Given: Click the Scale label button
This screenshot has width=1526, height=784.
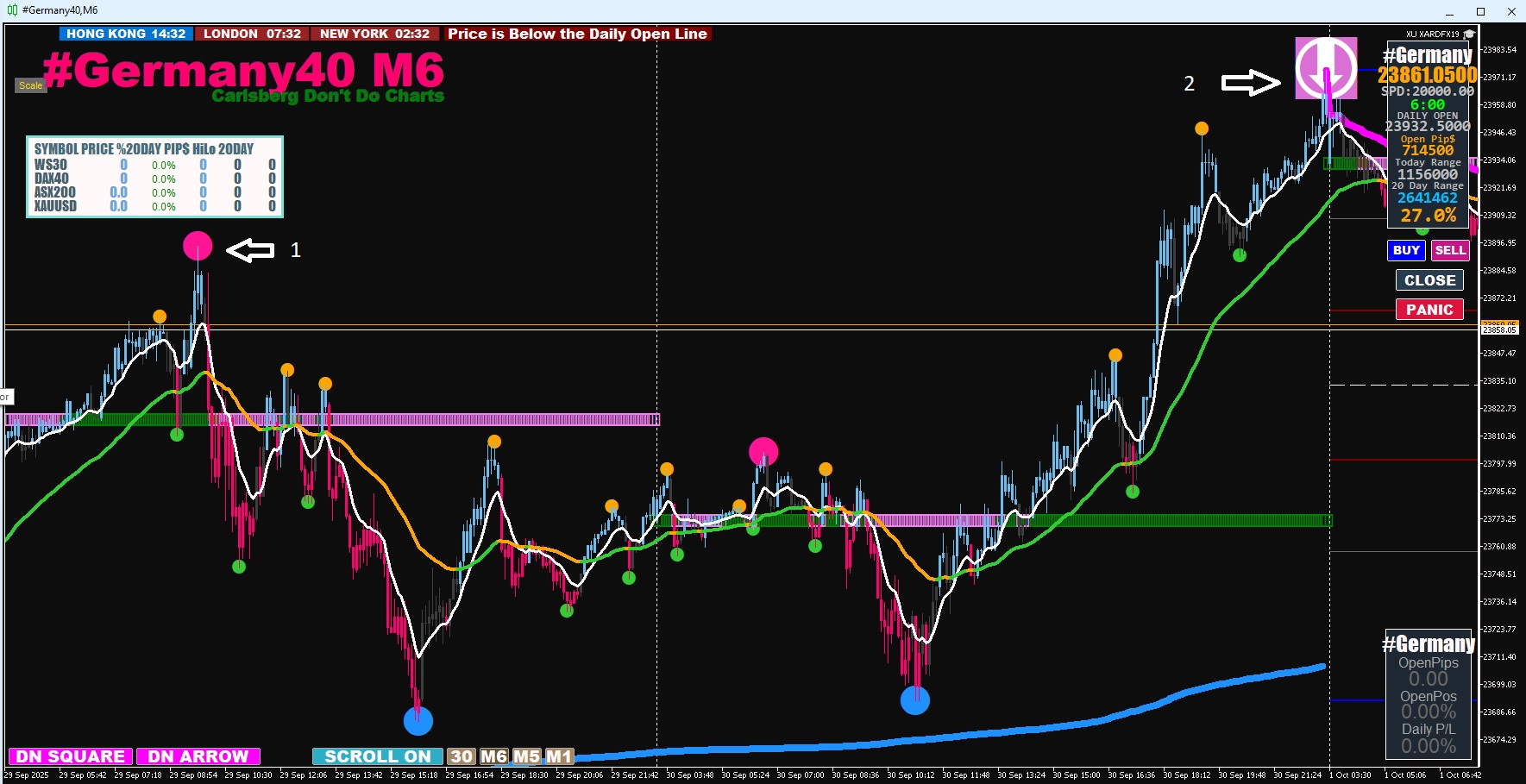Looking at the screenshot, I should [x=30, y=85].
